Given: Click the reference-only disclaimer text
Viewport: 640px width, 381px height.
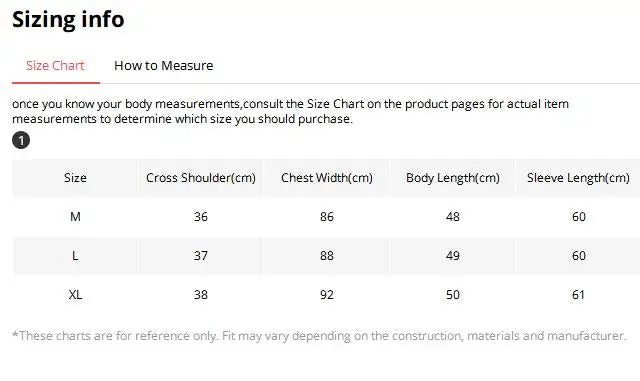Looking at the screenshot, I should (319, 336).
